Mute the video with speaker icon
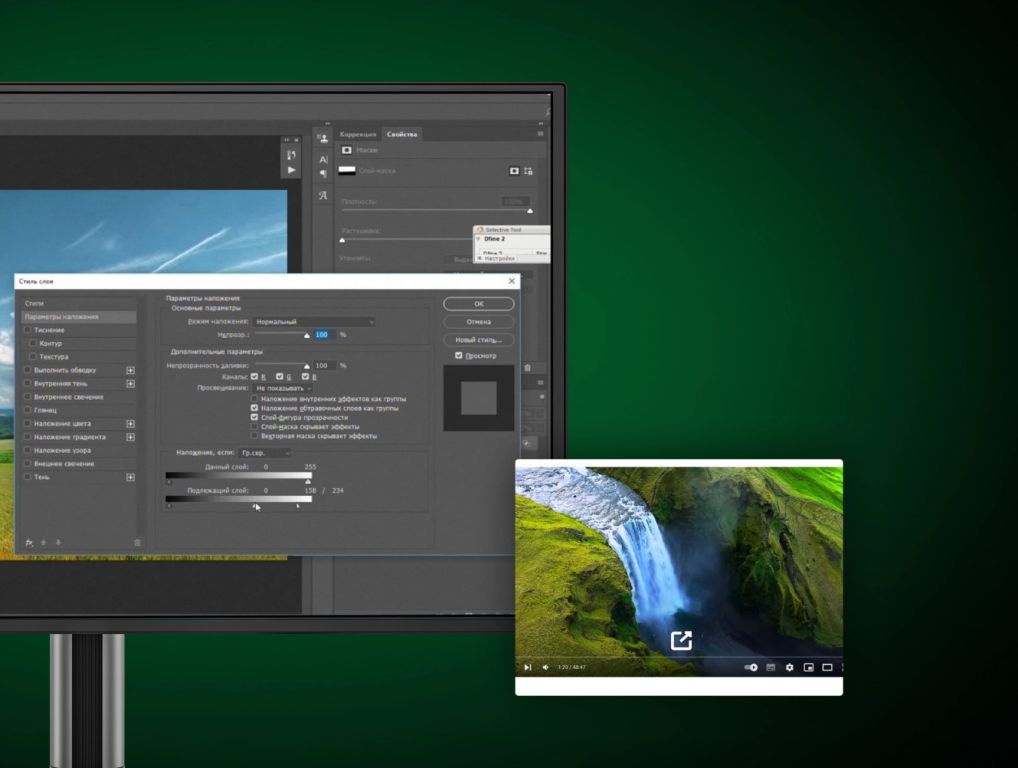Screen dimensions: 1018x768 point(546,667)
